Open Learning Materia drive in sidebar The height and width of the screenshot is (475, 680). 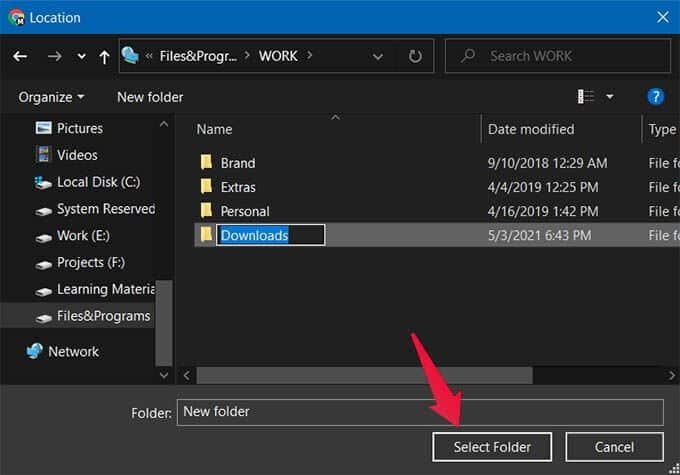[106, 290]
